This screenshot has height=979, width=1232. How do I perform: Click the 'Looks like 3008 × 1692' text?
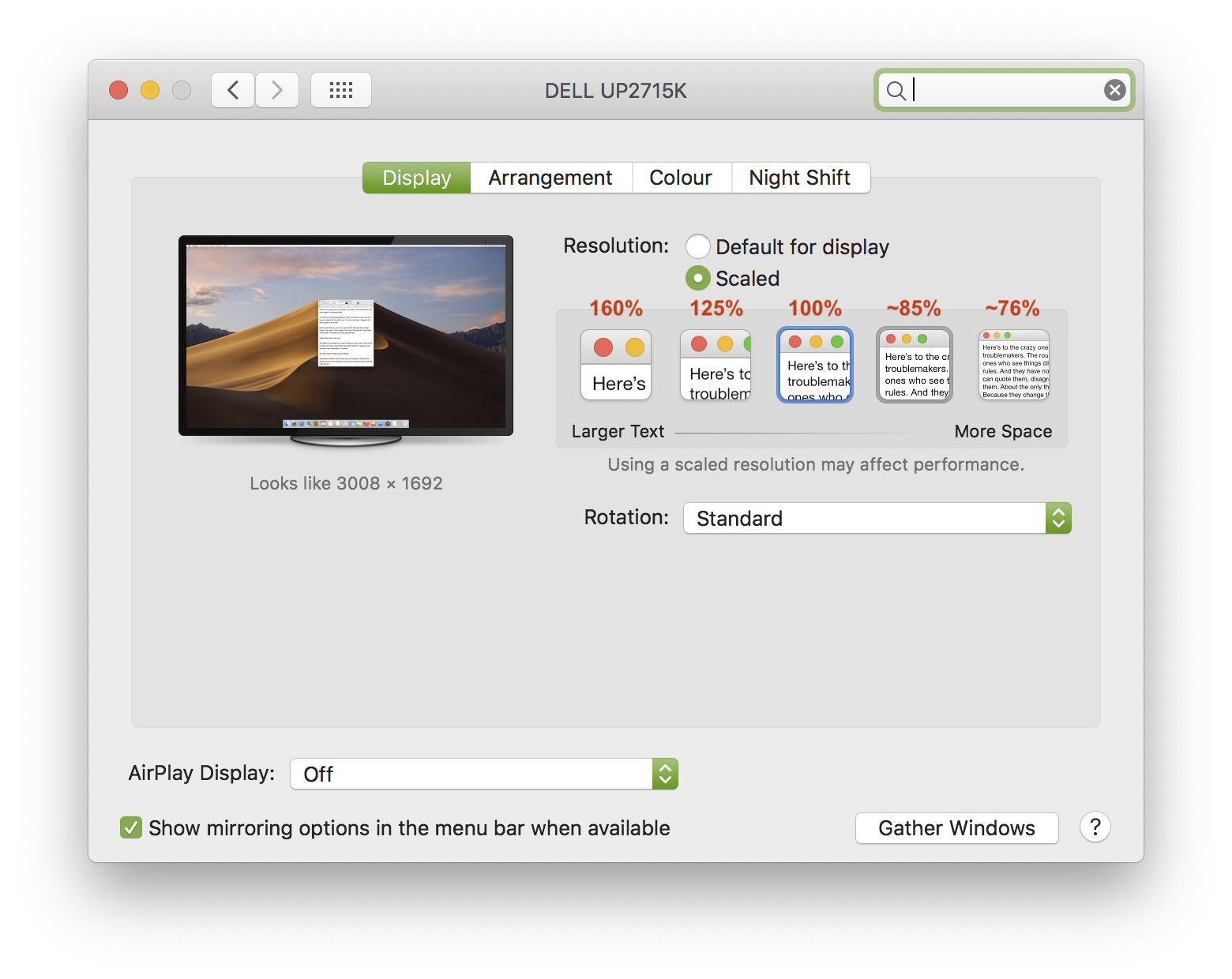pos(346,483)
